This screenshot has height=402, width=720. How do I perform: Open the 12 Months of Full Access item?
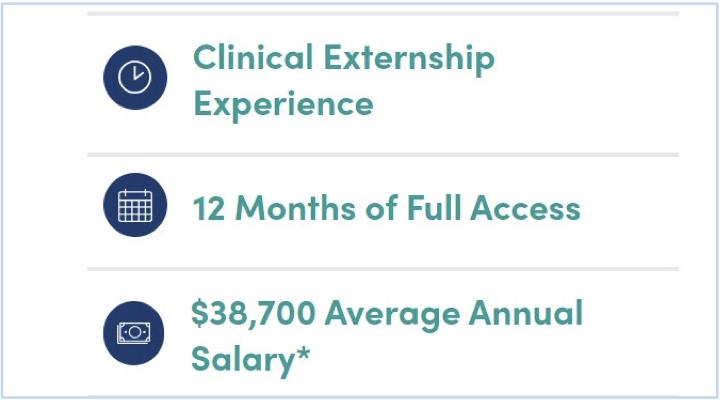coord(386,208)
